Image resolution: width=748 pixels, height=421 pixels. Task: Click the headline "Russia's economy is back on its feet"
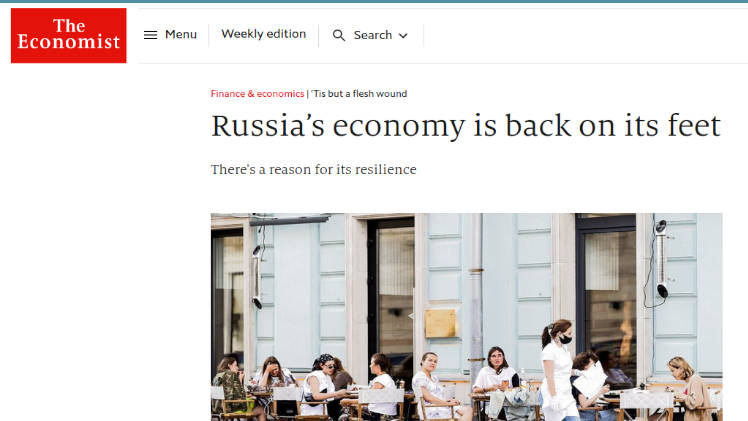[x=466, y=126]
